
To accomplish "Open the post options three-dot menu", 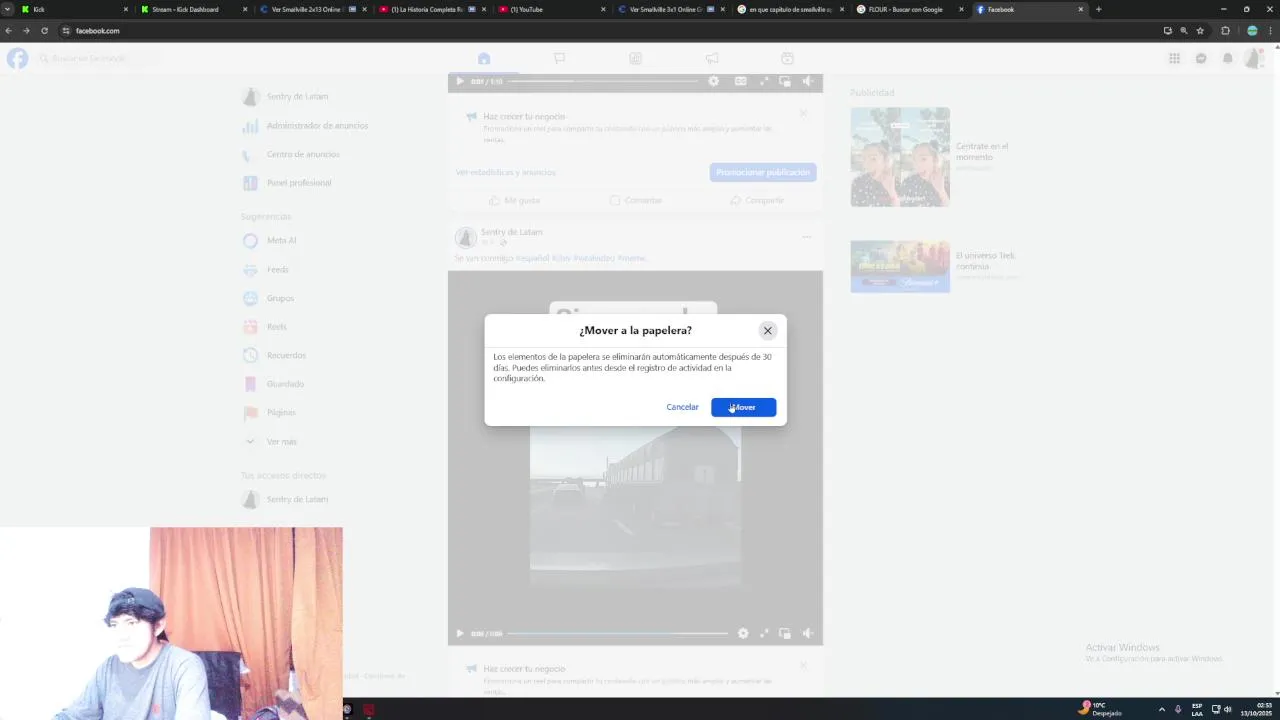I will point(806,237).
